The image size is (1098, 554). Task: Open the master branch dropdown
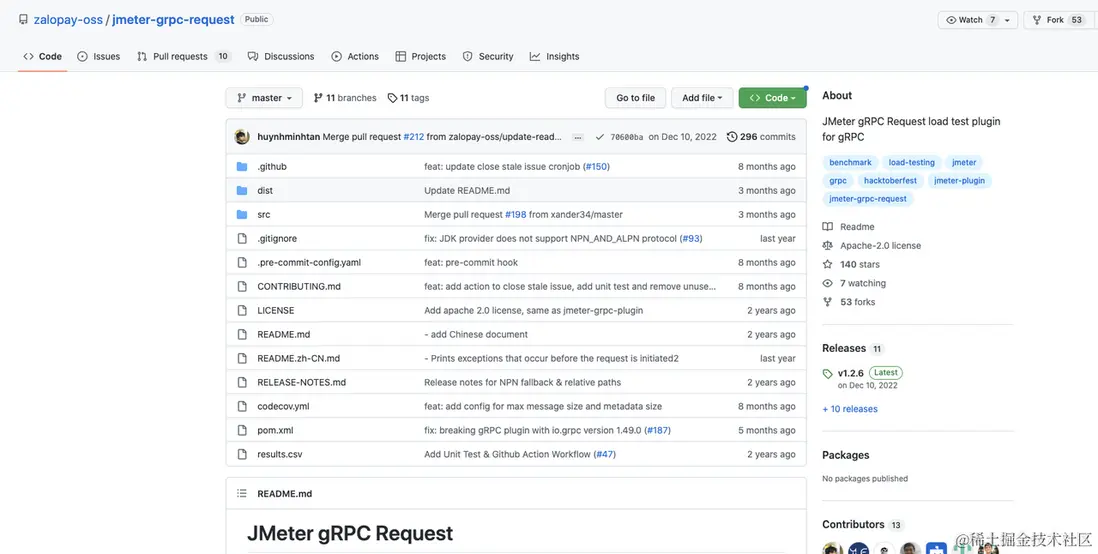point(264,98)
